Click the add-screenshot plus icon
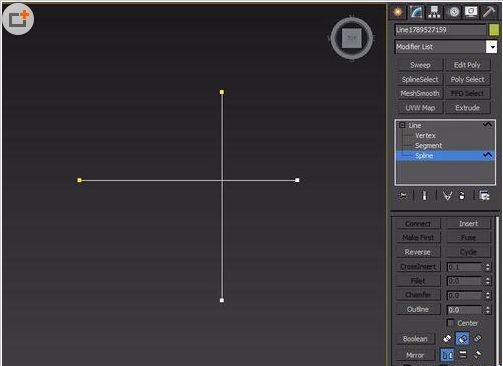The width and height of the screenshot is (503, 366). pos(18,19)
